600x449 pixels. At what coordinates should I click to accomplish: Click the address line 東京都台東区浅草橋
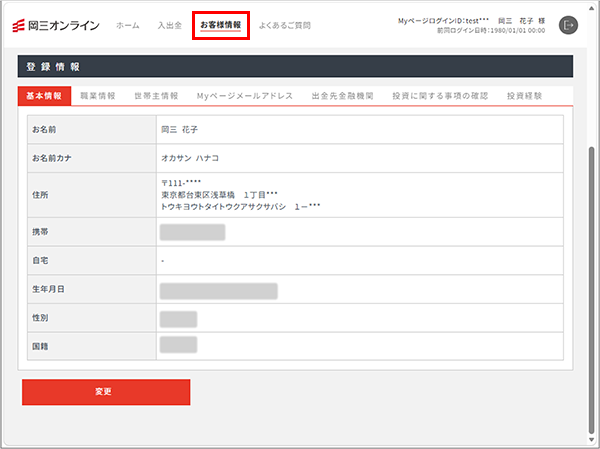[219, 195]
